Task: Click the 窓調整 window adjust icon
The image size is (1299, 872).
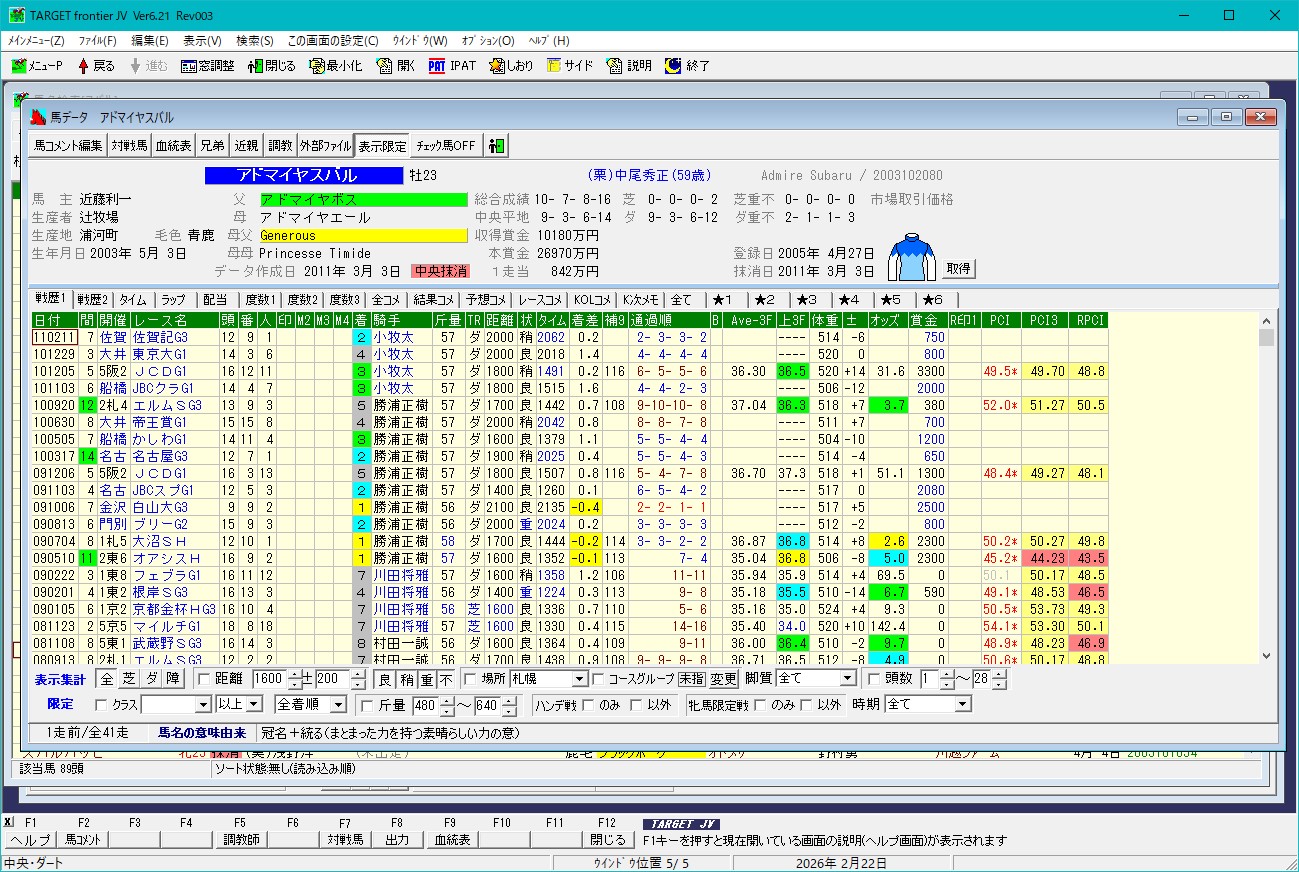Action: (x=189, y=66)
